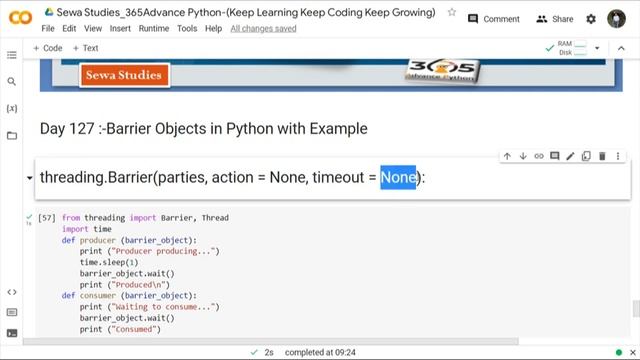Add a comment to the cell
This screenshot has height=360, width=640.
[x=555, y=156]
